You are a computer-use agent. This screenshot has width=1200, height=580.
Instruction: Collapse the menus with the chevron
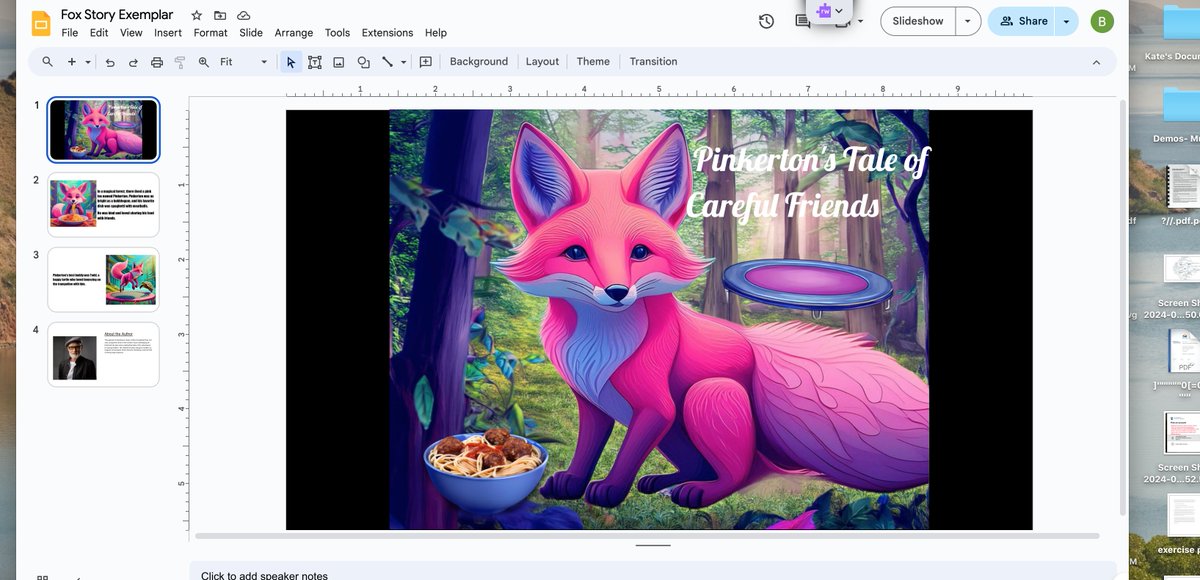coord(1096,62)
